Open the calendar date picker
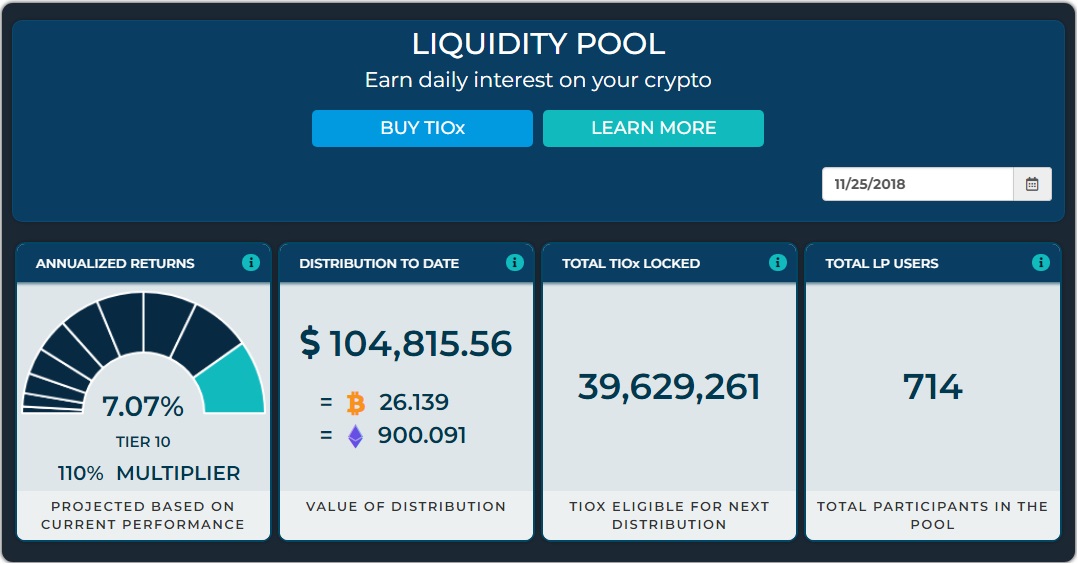 point(1032,184)
